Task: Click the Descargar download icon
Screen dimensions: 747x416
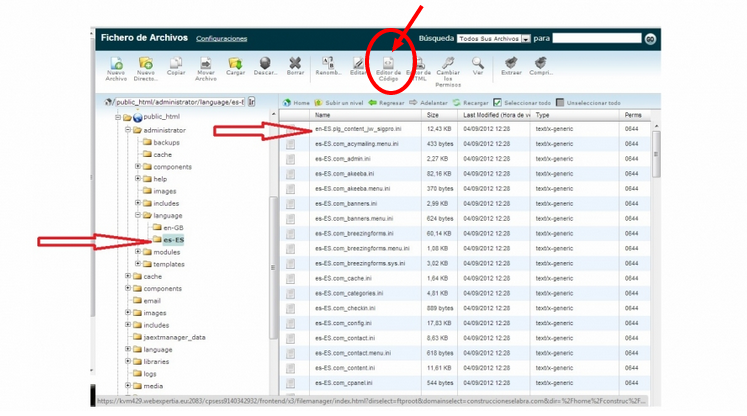Action: click(265, 63)
